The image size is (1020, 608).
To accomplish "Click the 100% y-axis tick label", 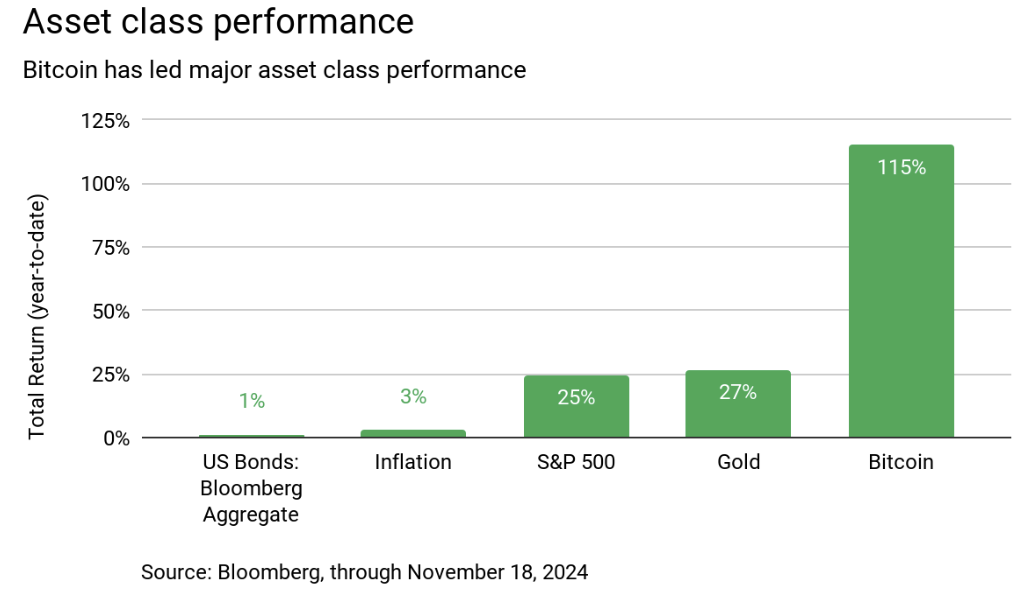I will tap(105, 184).
